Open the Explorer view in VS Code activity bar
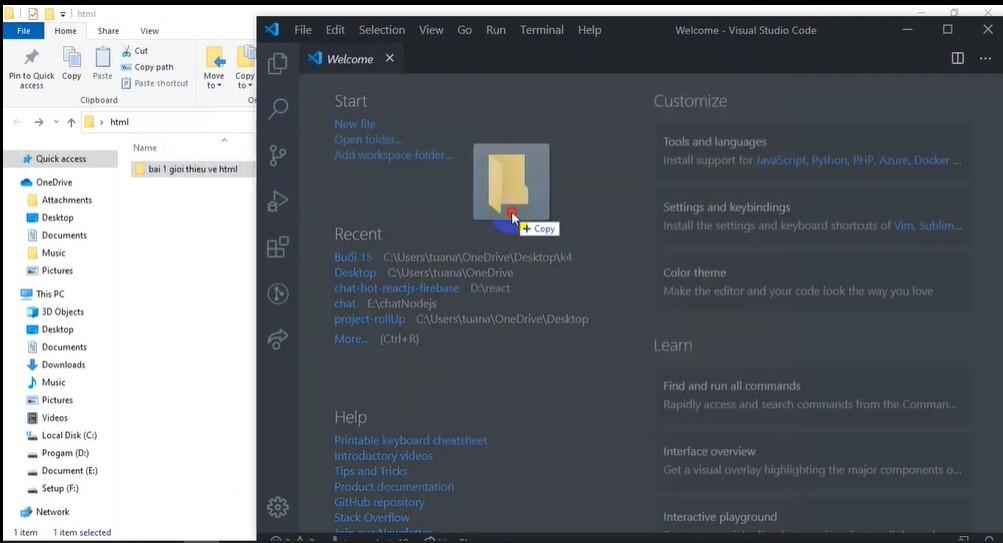This screenshot has width=1003, height=543. point(278,63)
